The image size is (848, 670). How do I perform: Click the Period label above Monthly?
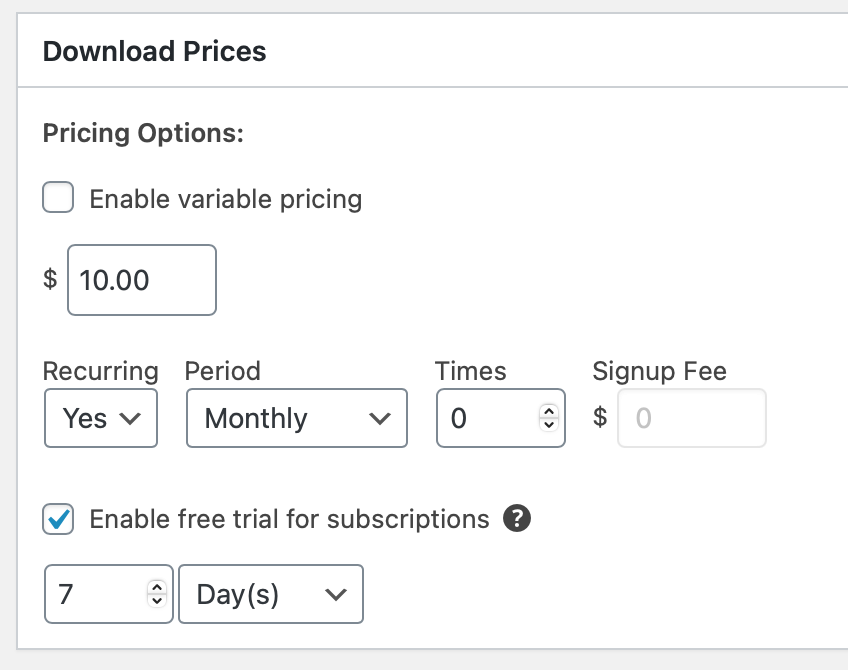(222, 372)
